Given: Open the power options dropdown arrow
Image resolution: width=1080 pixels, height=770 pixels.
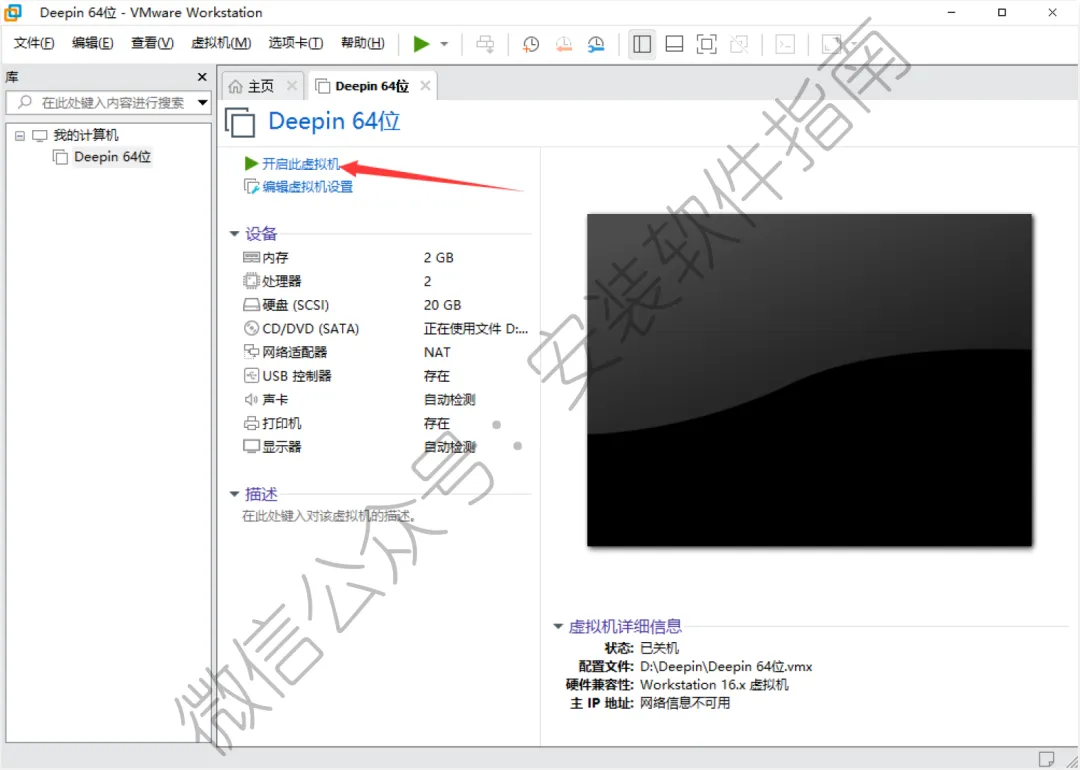Looking at the screenshot, I should click(x=444, y=44).
